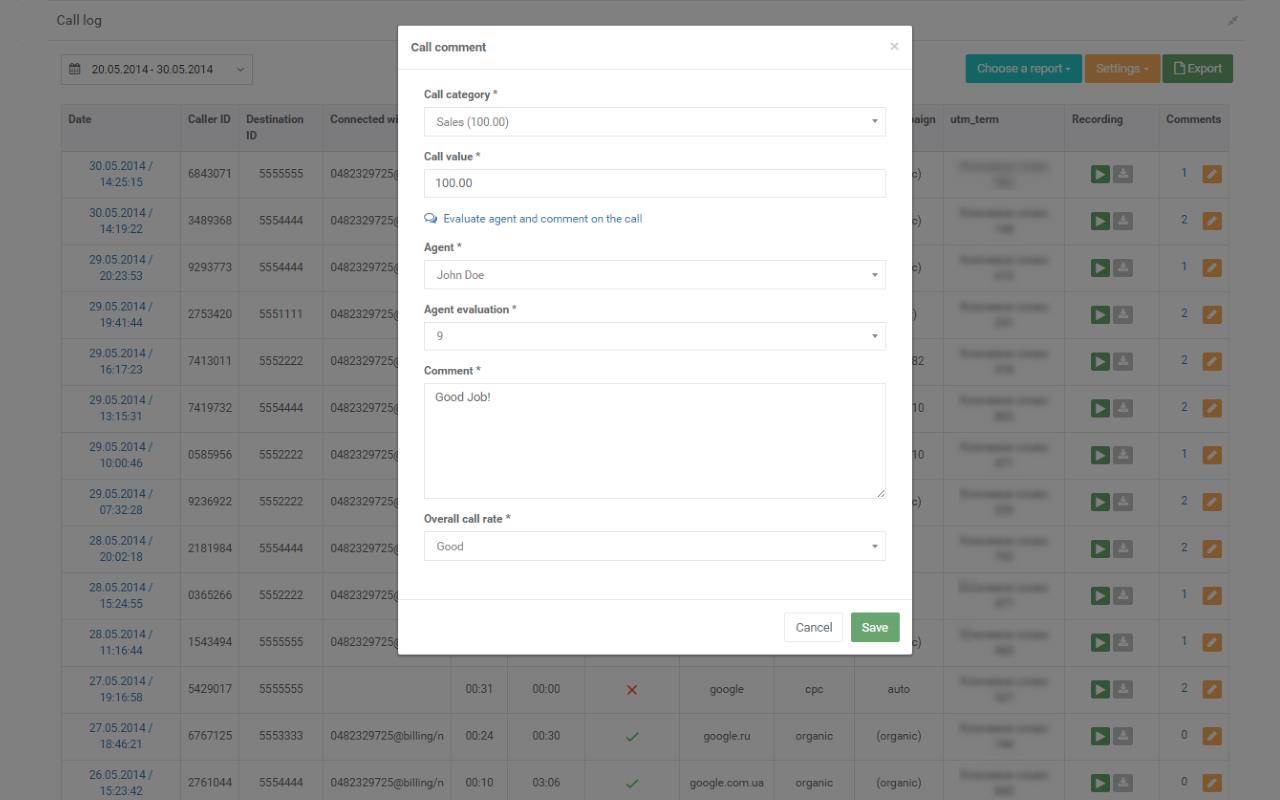Open the Settings dropdown menu
This screenshot has width=1280, height=800.
(x=1122, y=68)
